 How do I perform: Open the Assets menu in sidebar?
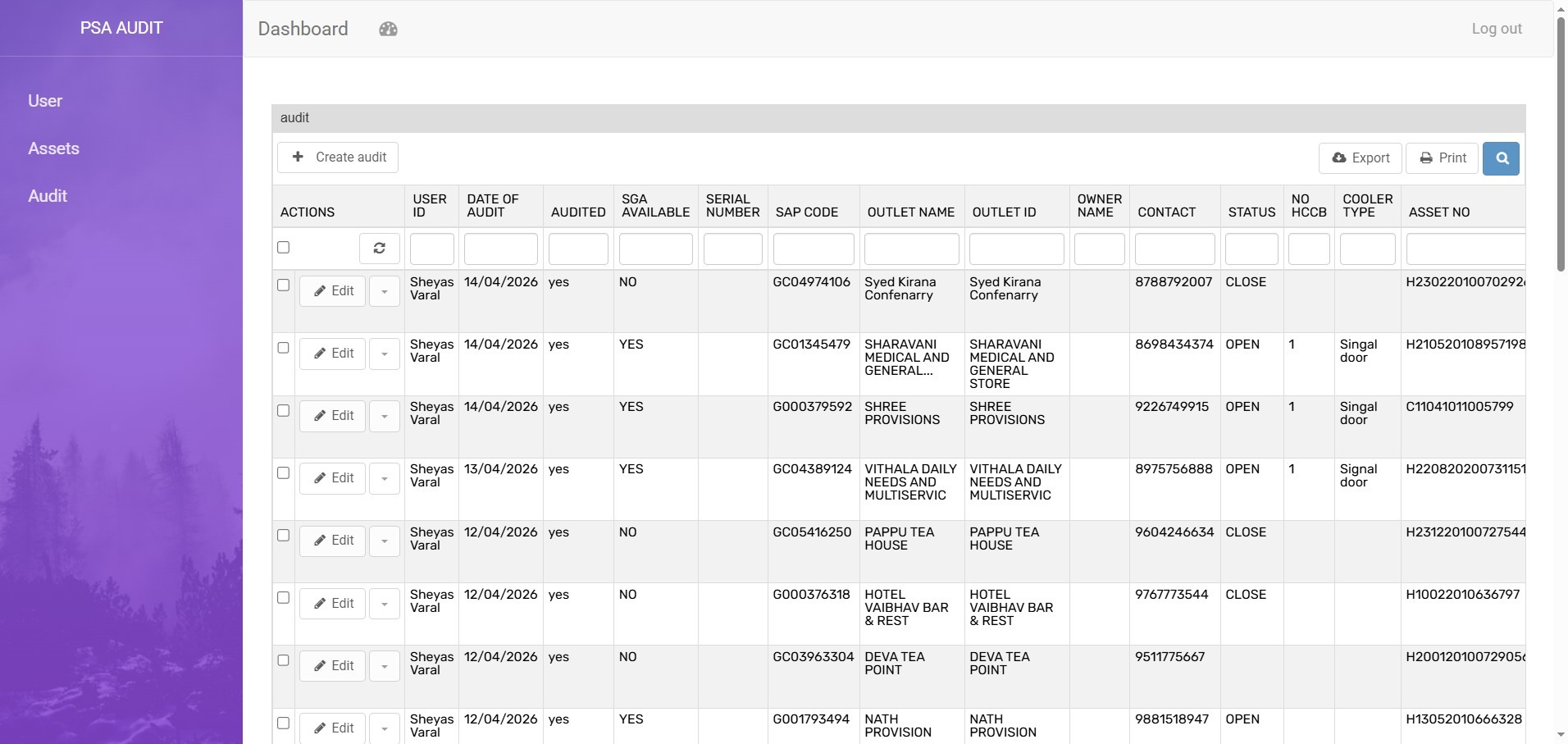pos(53,148)
